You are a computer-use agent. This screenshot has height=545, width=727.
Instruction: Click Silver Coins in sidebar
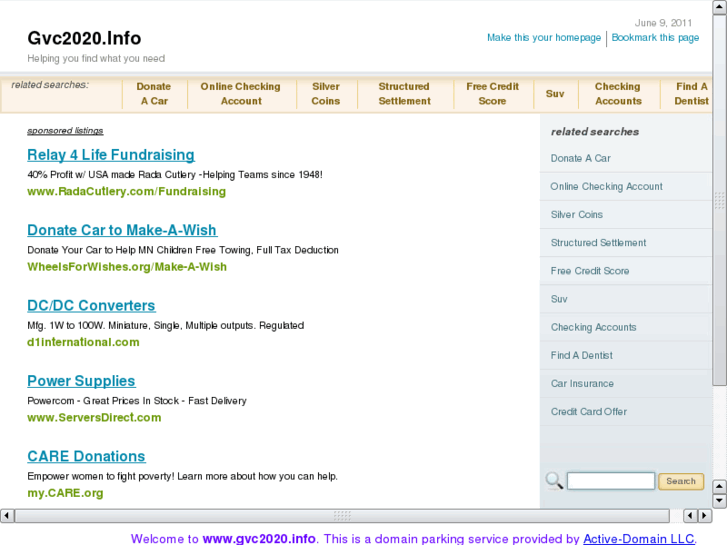[x=577, y=215]
